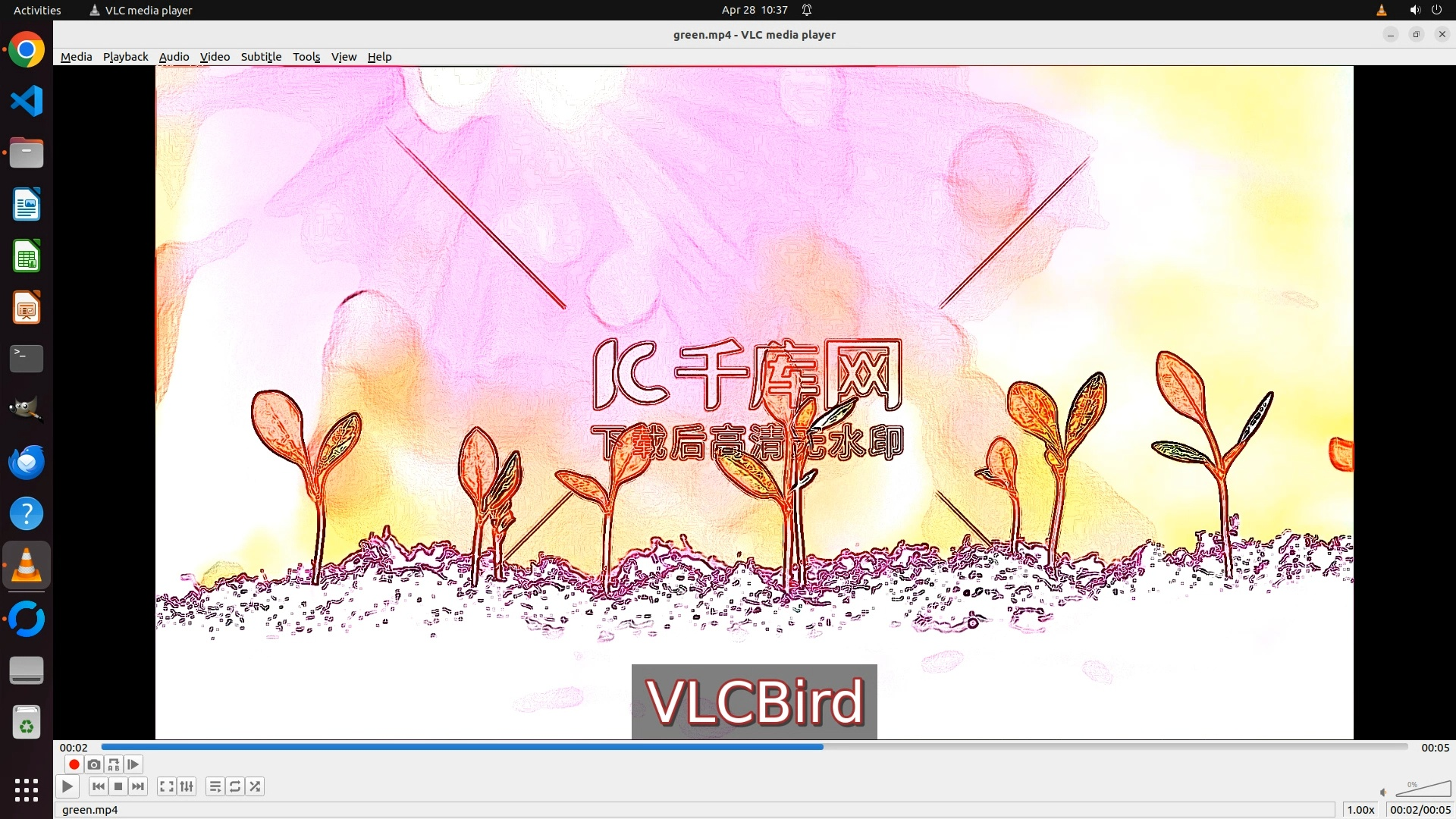Advance playback frame by frame
Image resolution: width=1456 pixels, height=819 pixels.
(133, 764)
